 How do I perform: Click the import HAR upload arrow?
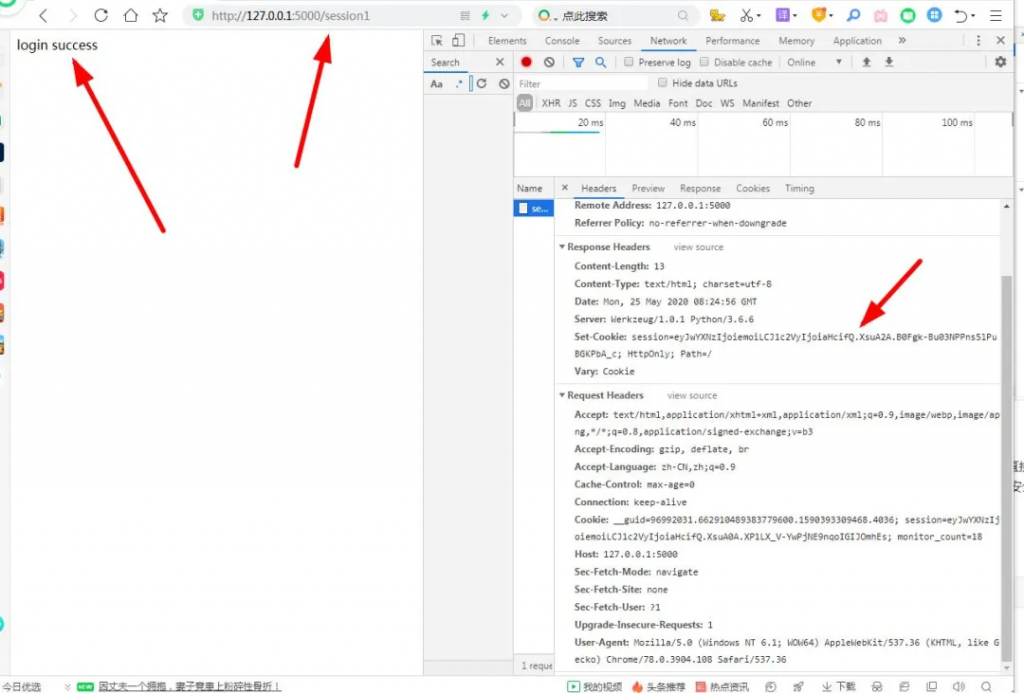[866, 62]
